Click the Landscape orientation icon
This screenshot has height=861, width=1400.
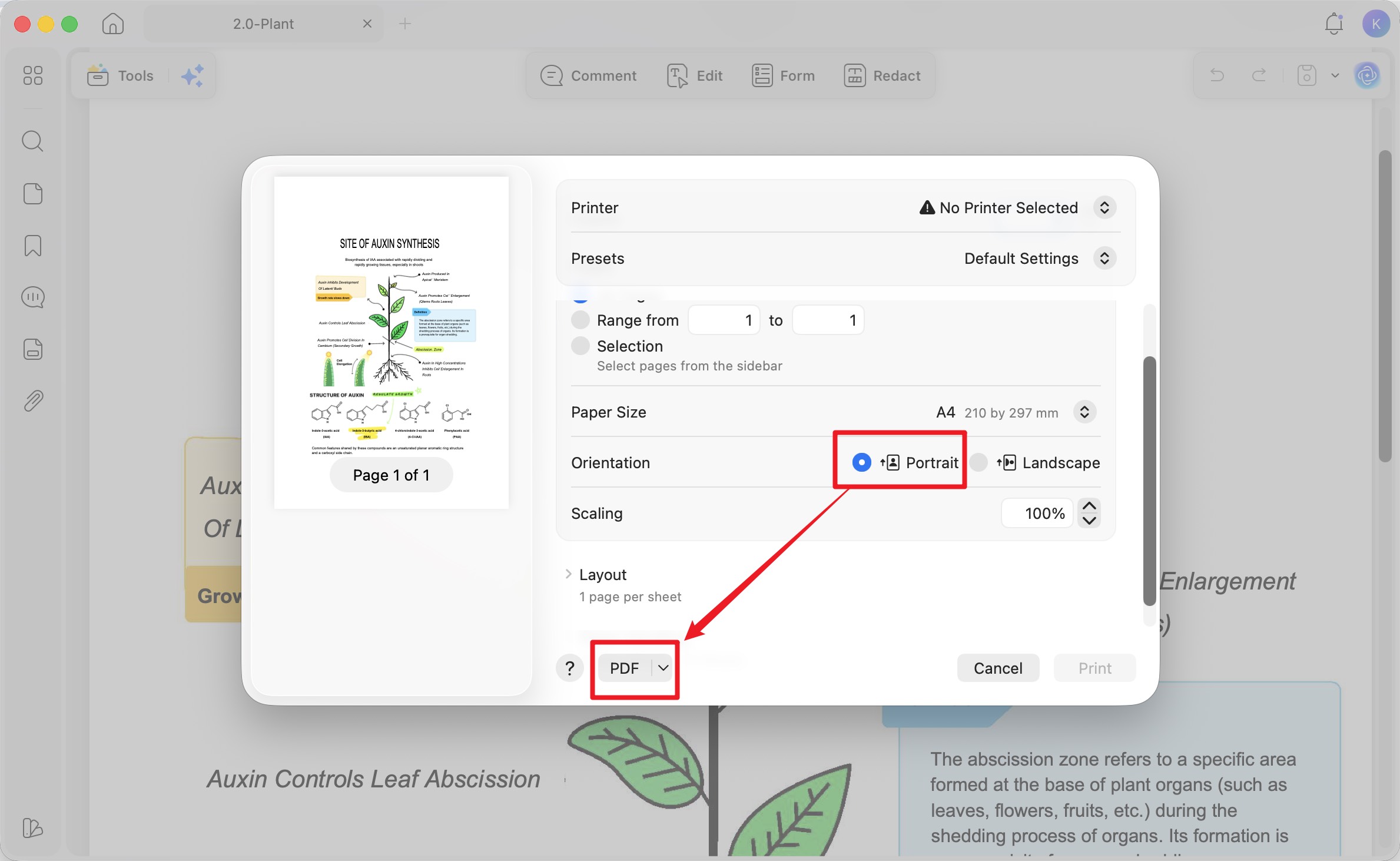(1007, 462)
